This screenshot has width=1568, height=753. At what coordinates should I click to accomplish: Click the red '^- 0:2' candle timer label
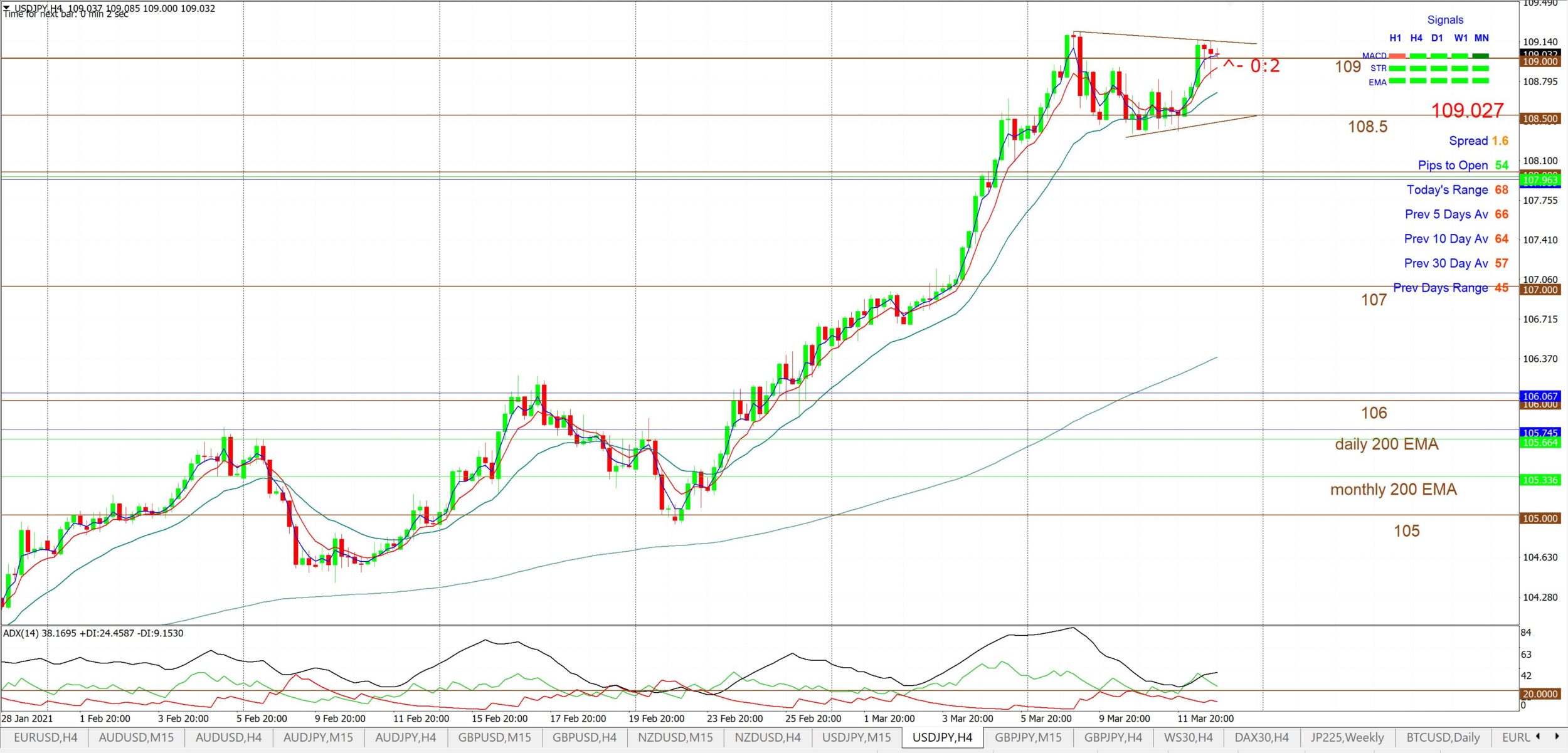[1251, 66]
